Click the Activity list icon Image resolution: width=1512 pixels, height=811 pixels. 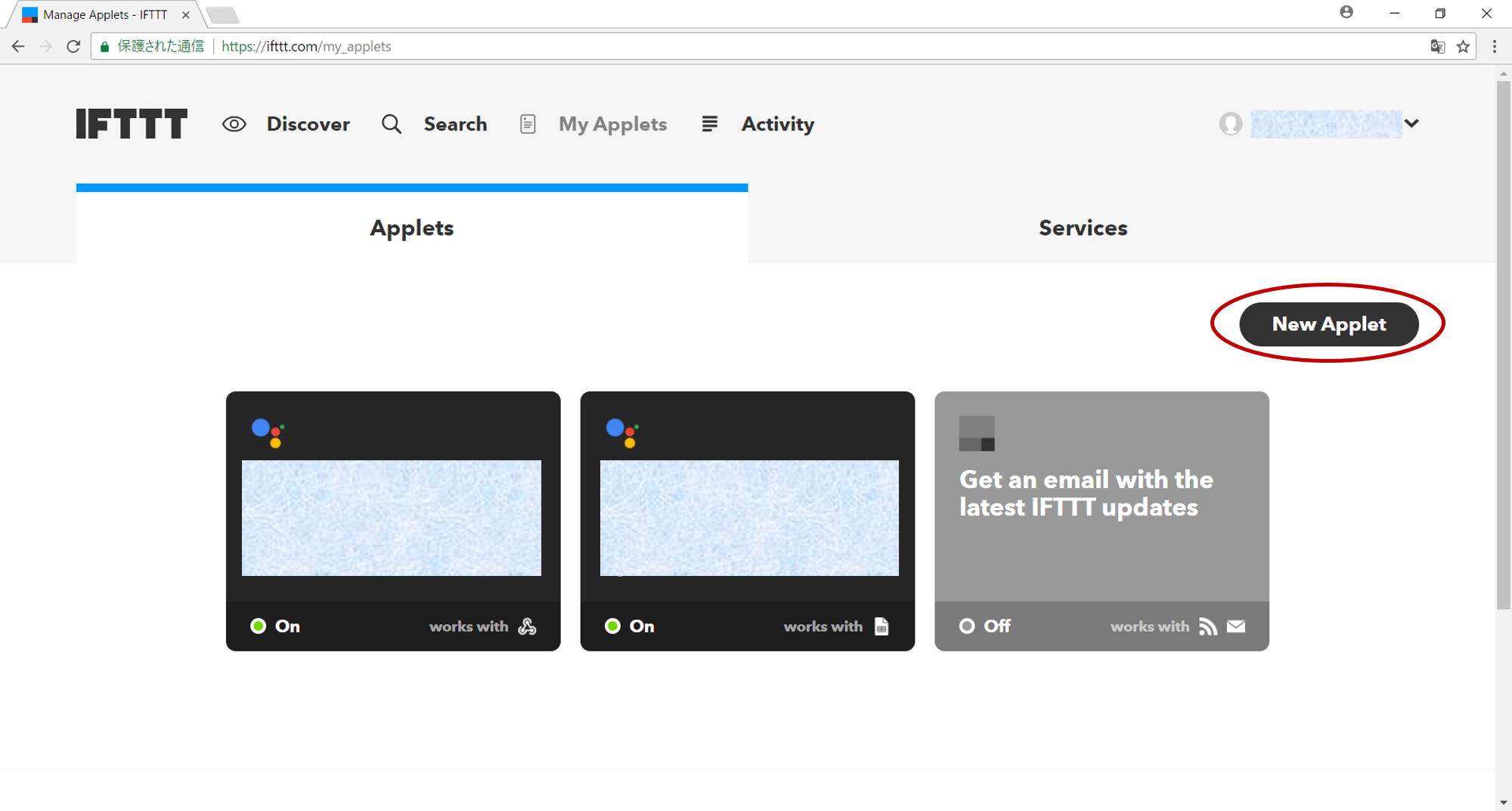(x=709, y=124)
